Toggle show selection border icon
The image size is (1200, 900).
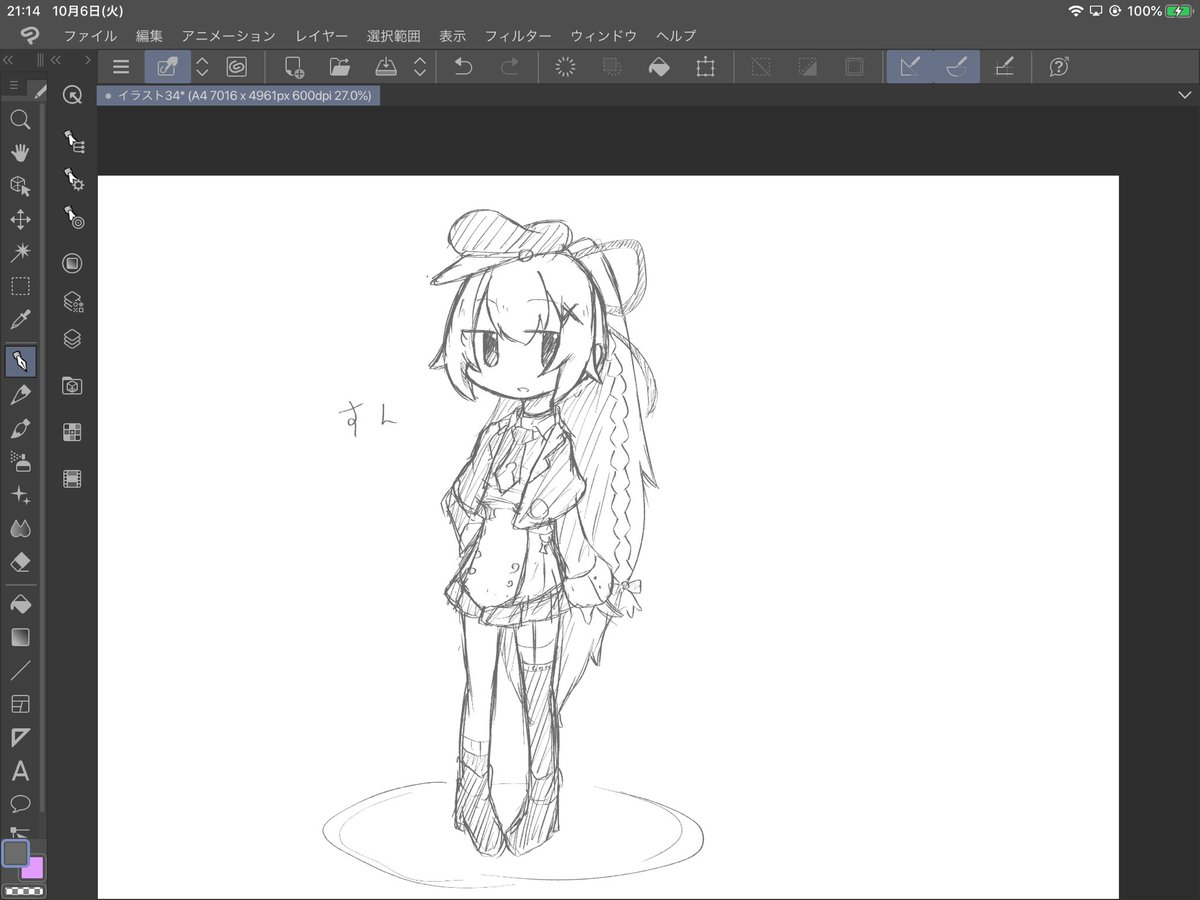coord(854,67)
